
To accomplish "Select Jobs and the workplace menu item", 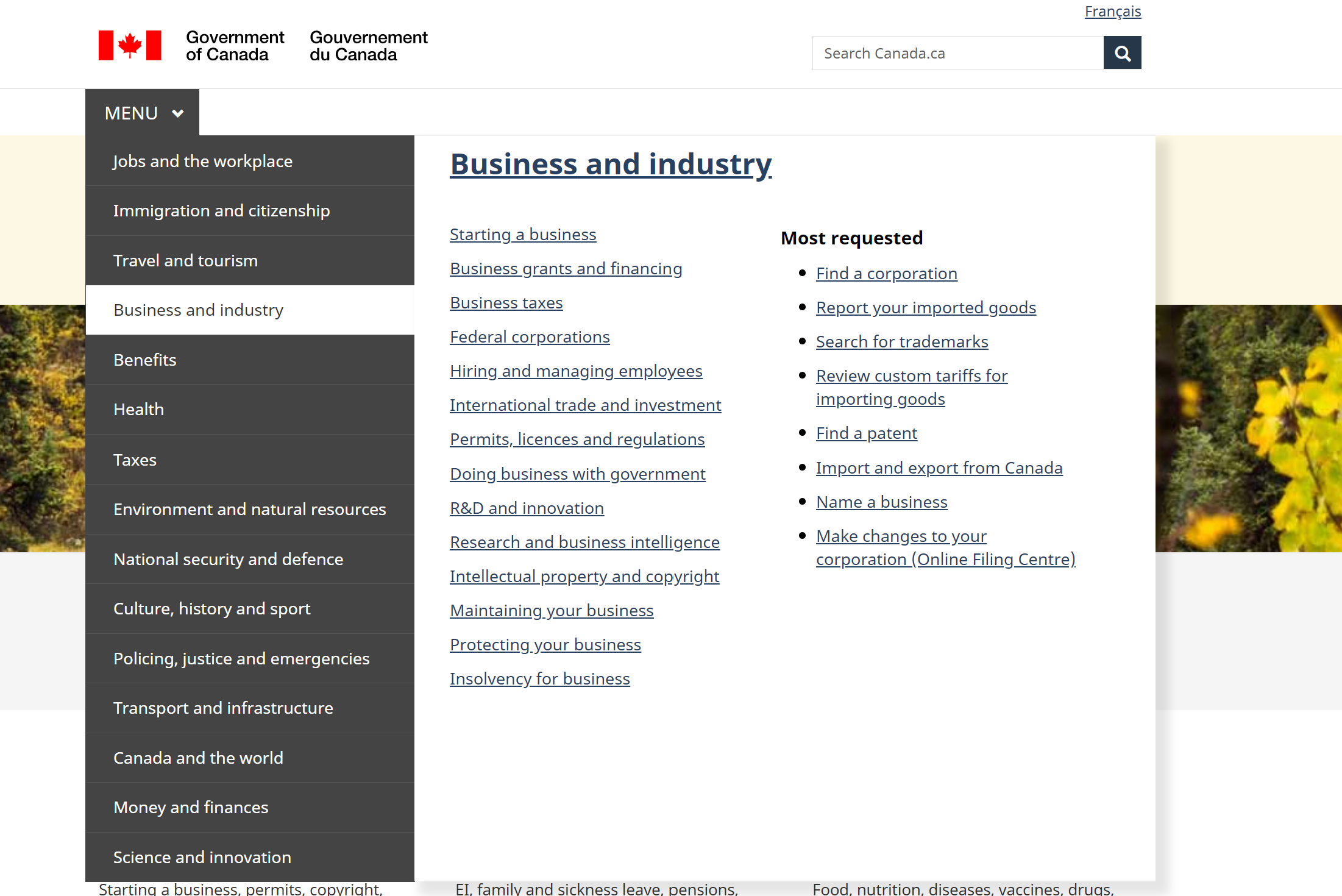I will pyautogui.click(x=202, y=160).
